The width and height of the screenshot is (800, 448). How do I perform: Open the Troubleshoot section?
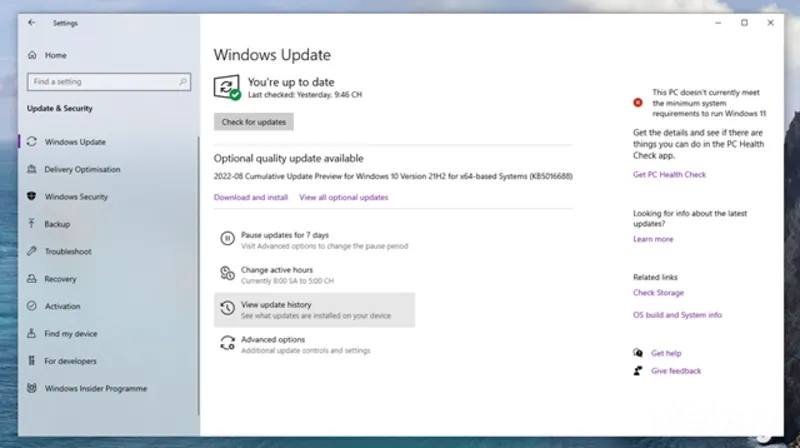[68, 252]
